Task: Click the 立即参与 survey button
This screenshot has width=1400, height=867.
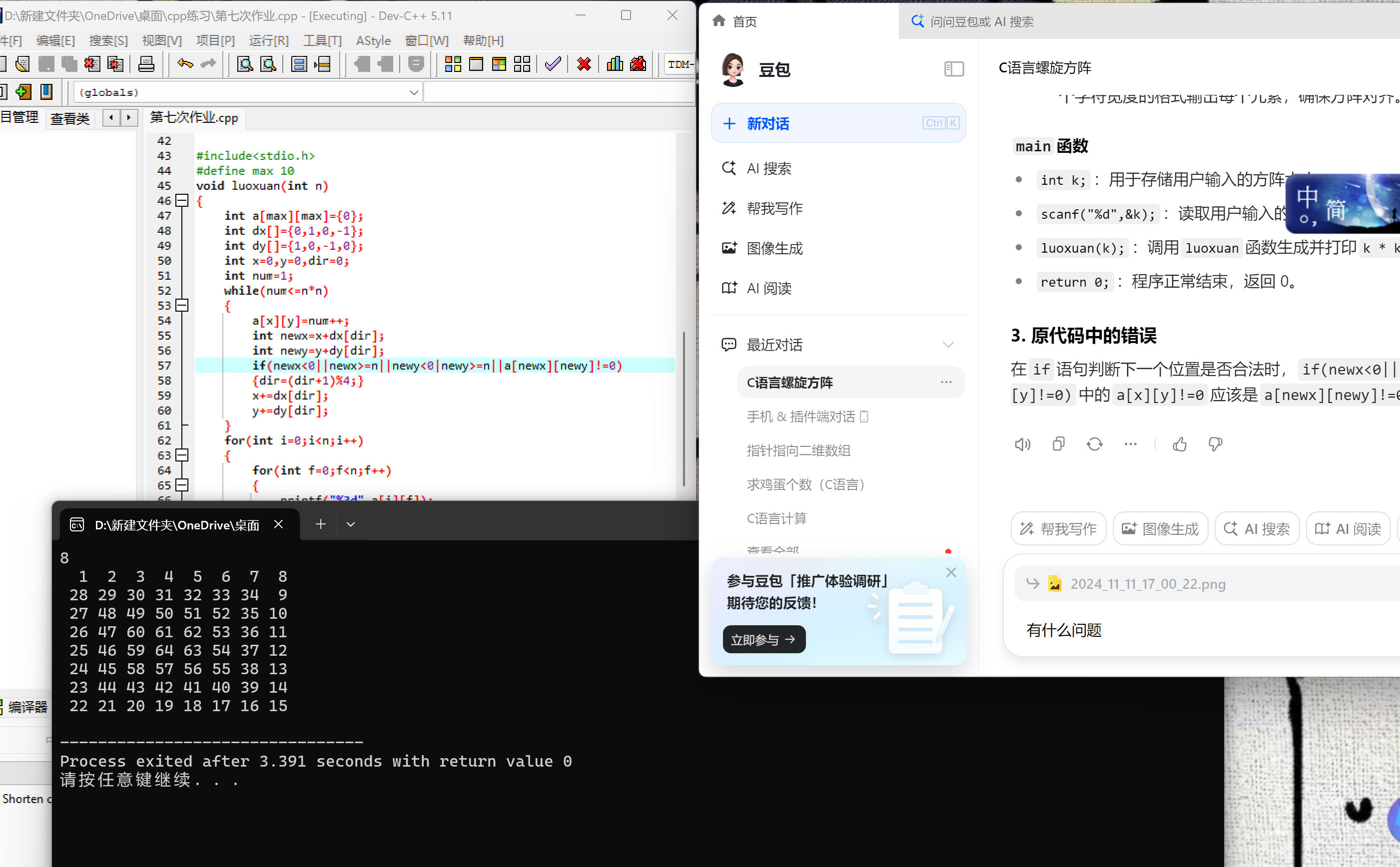Action: [763, 639]
